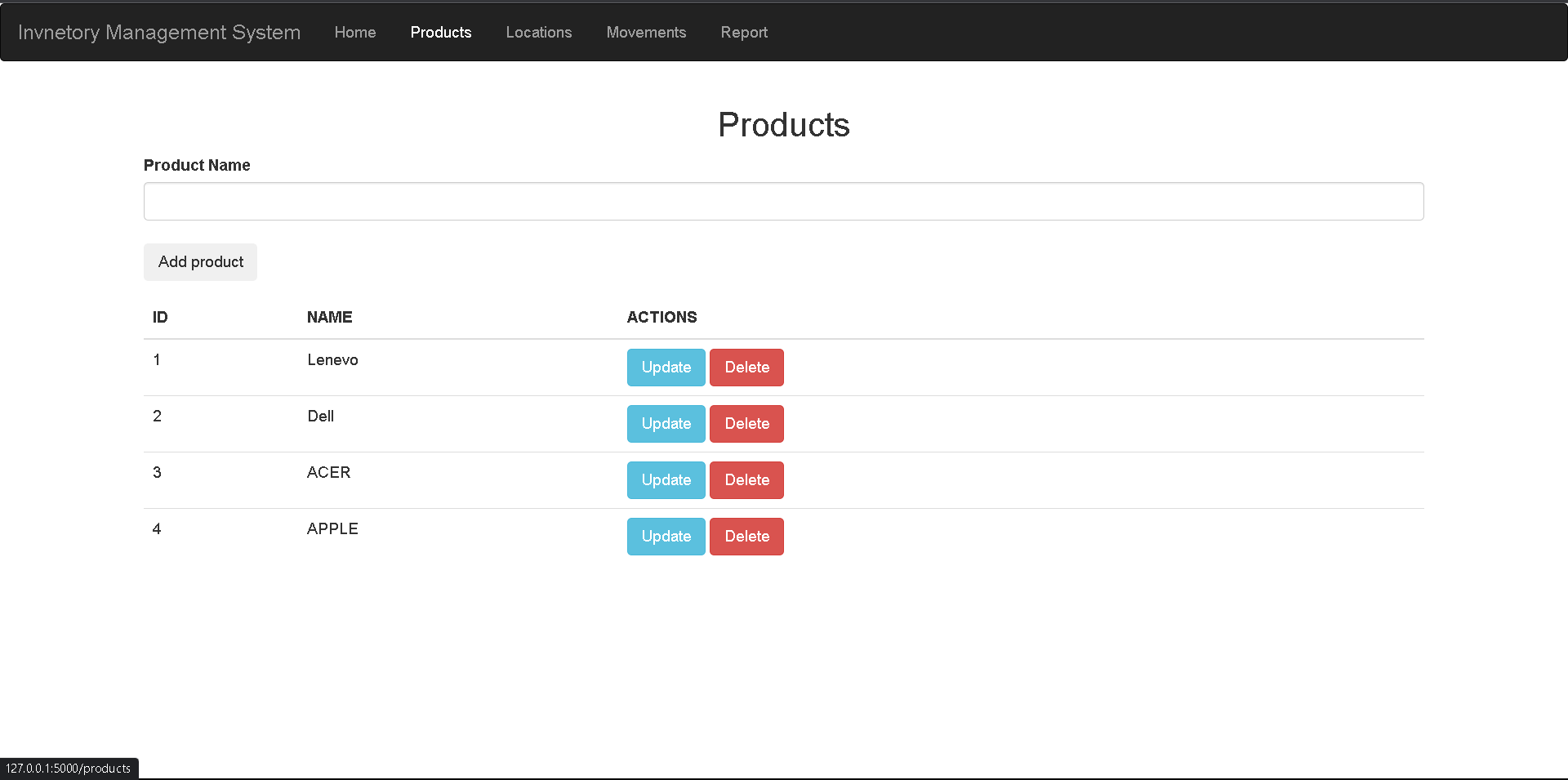1568x780 pixels.
Task: Click the ACTIONS column header
Action: (661, 317)
